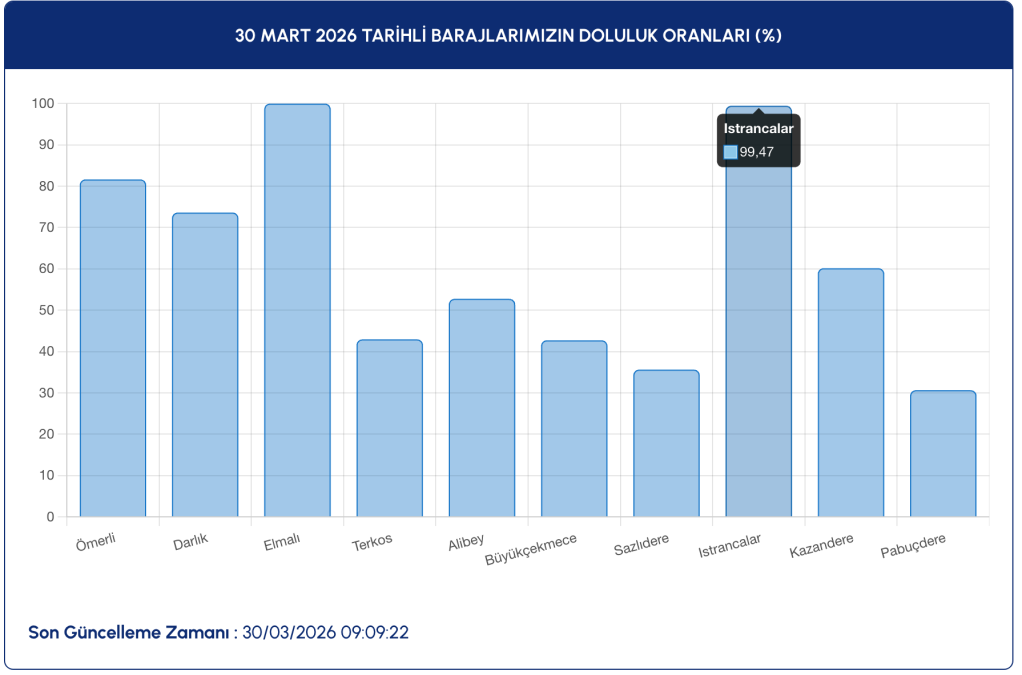Viewport: 1022px width, 675px height.
Task: Click the Alibey reservoir bar
Action: [481, 408]
